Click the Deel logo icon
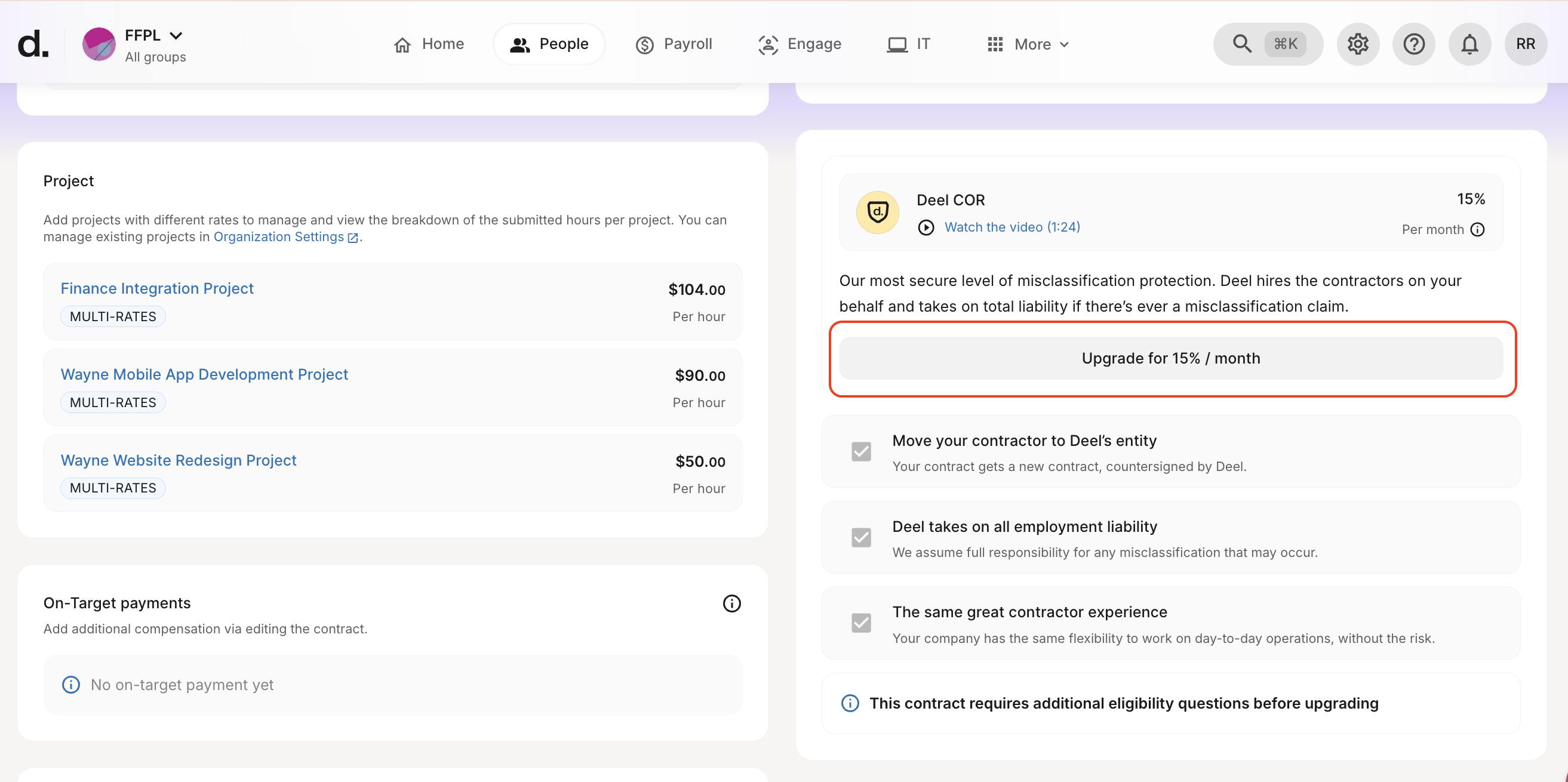This screenshot has width=1568, height=782. [x=32, y=44]
